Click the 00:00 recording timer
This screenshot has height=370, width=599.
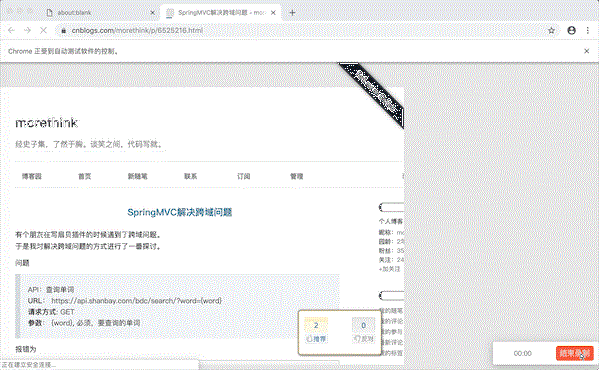point(523,354)
